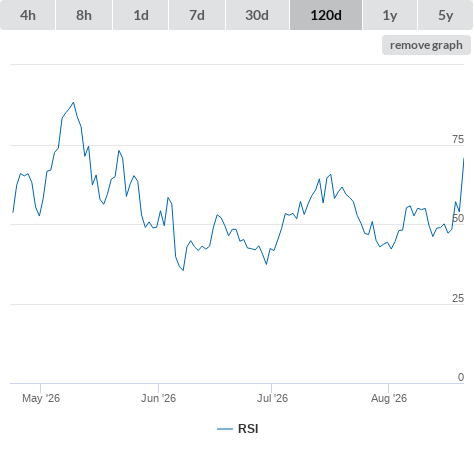This screenshot has width=474, height=455.
Task: Click the 75 level axis label
Action: (x=458, y=139)
